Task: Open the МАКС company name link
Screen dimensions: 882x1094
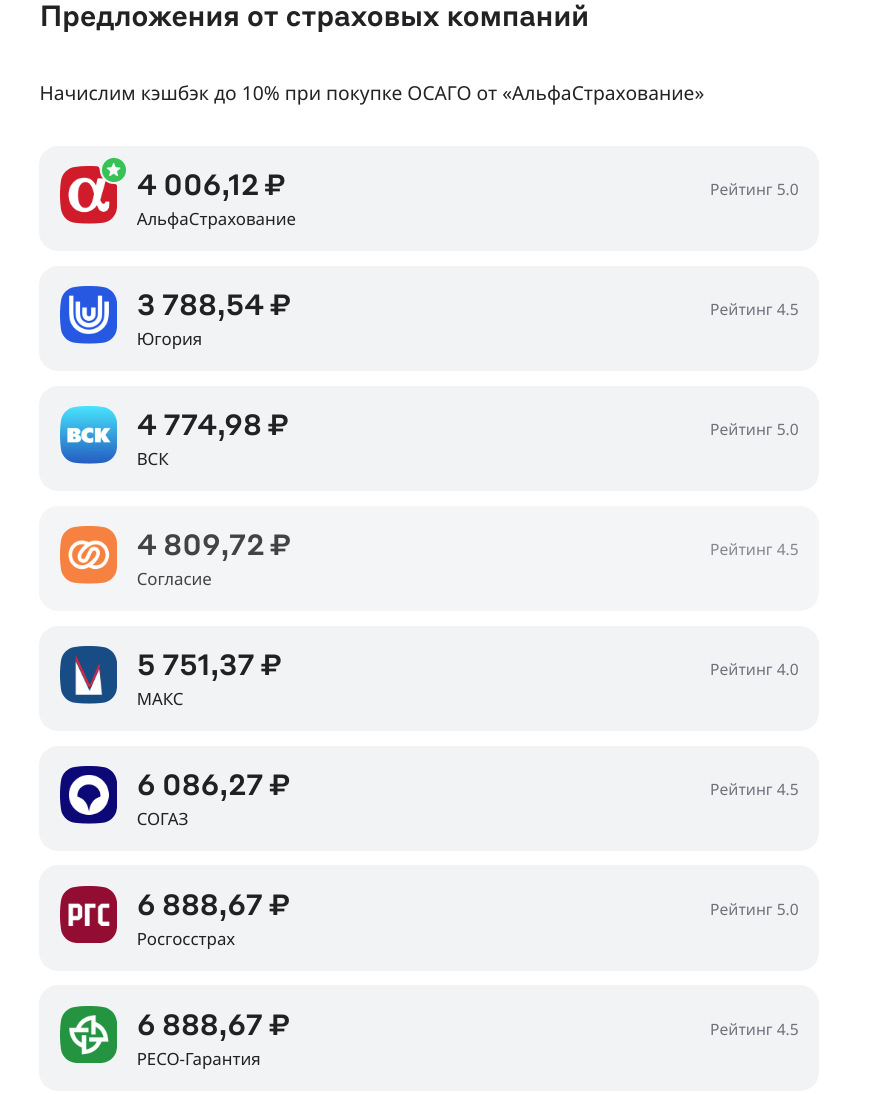Action: 160,699
